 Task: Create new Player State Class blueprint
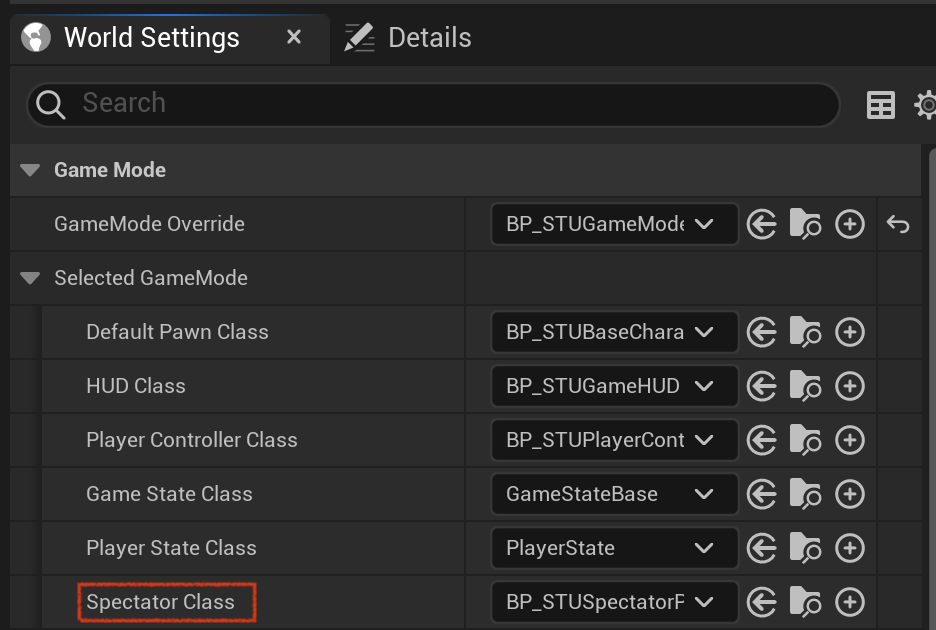click(849, 548)
